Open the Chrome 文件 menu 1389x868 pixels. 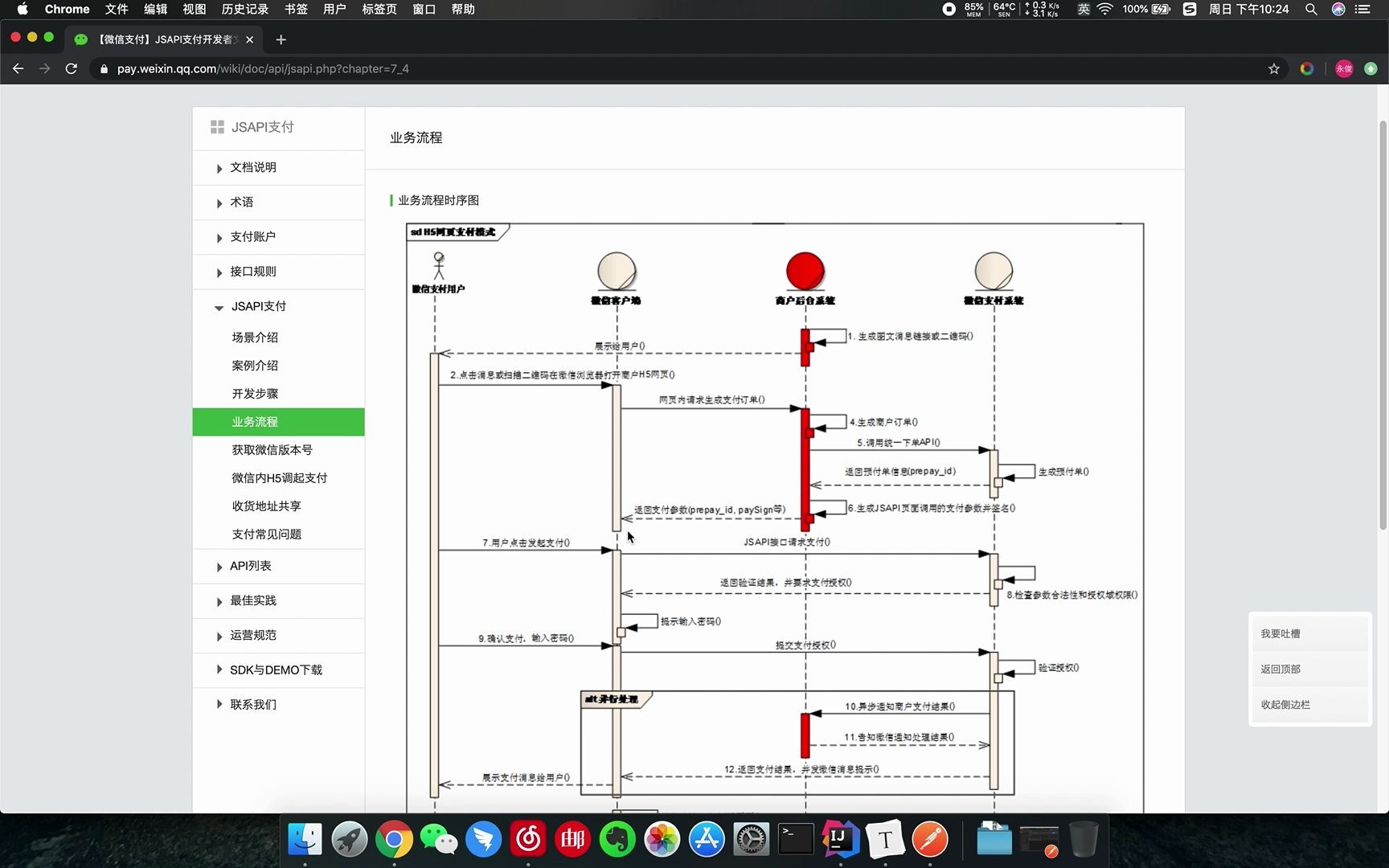point(117,10)
